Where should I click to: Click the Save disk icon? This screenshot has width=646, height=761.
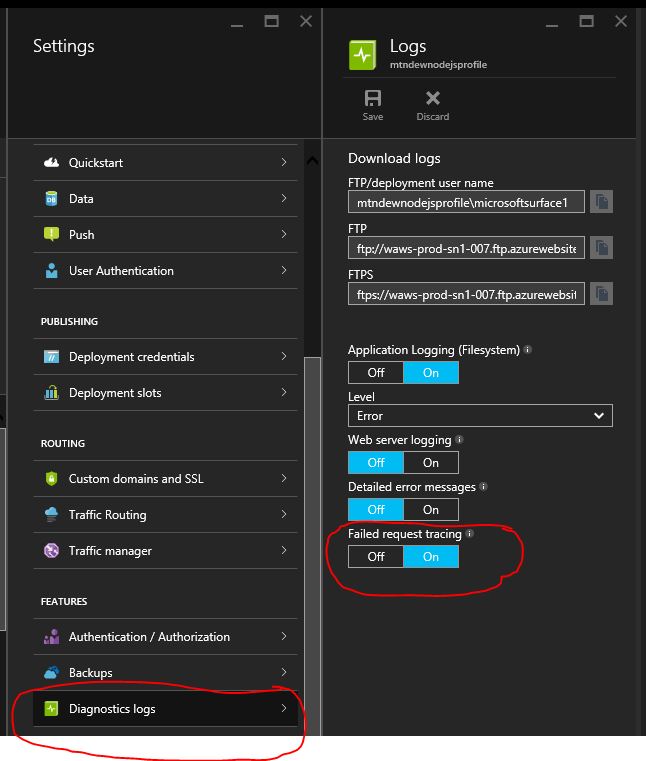[373, 98]
